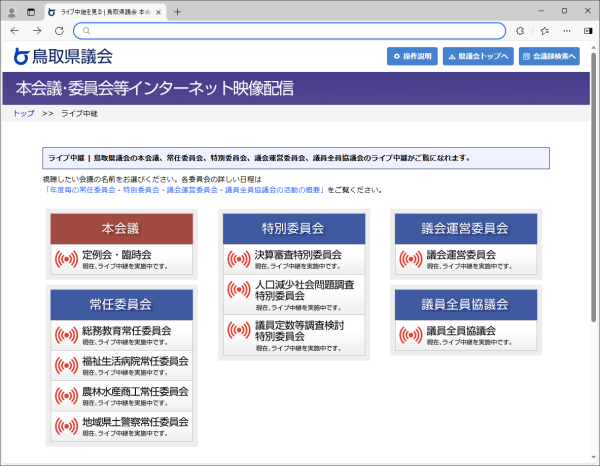This screenshot has width=600, height=466.
Task: Select the ライブ中継を見る browser tab
Action: pyautogui.click(x=106, y=12)
